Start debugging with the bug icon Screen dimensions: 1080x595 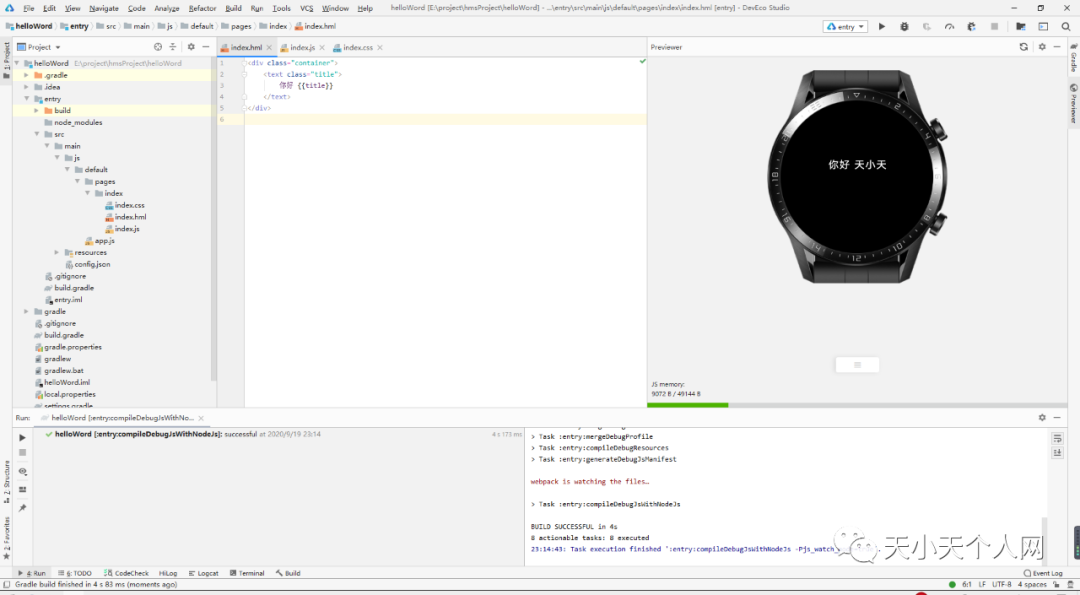(x=904, y=26)
